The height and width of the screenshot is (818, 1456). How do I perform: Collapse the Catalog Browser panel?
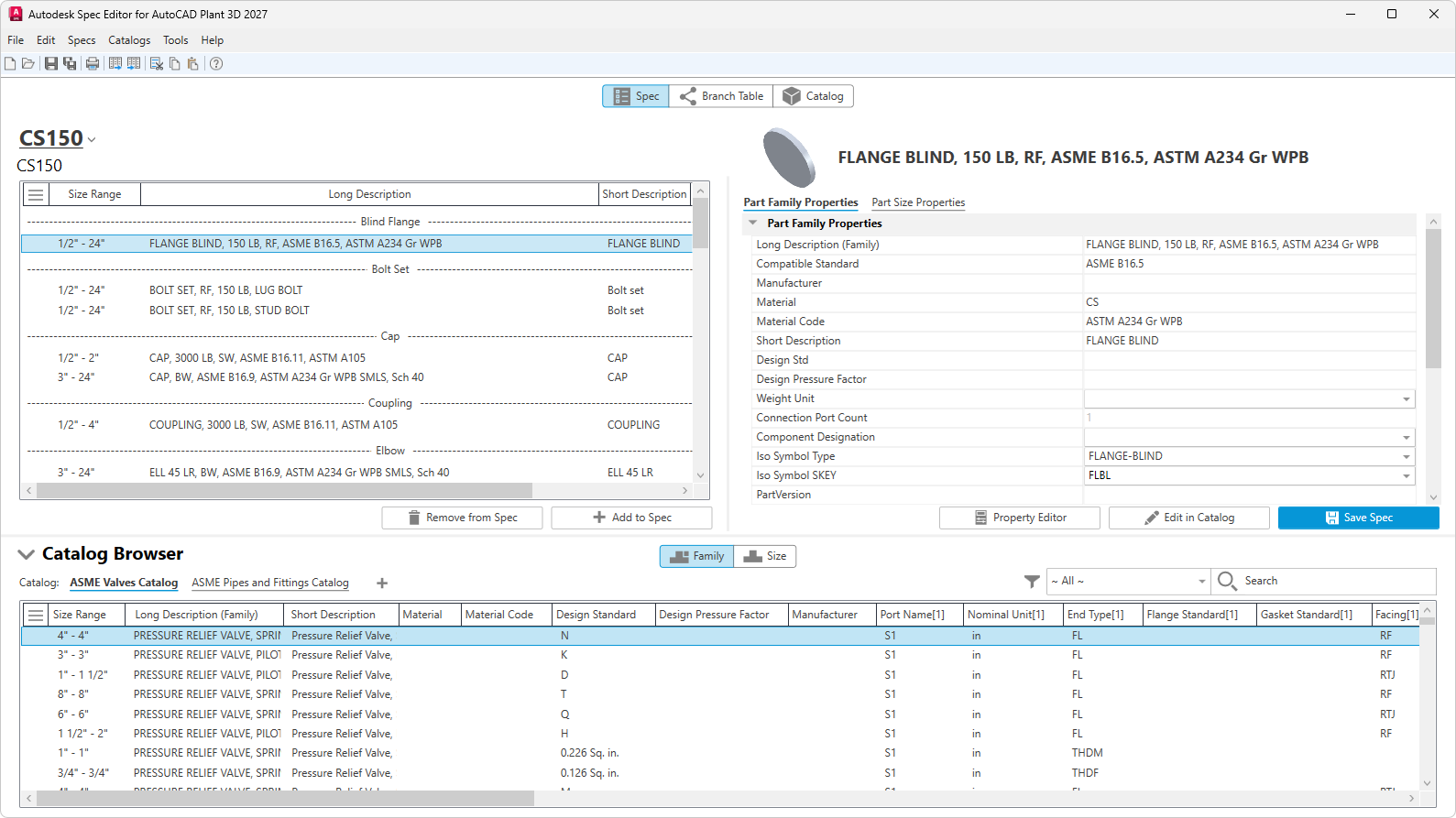tap(27, 554)
